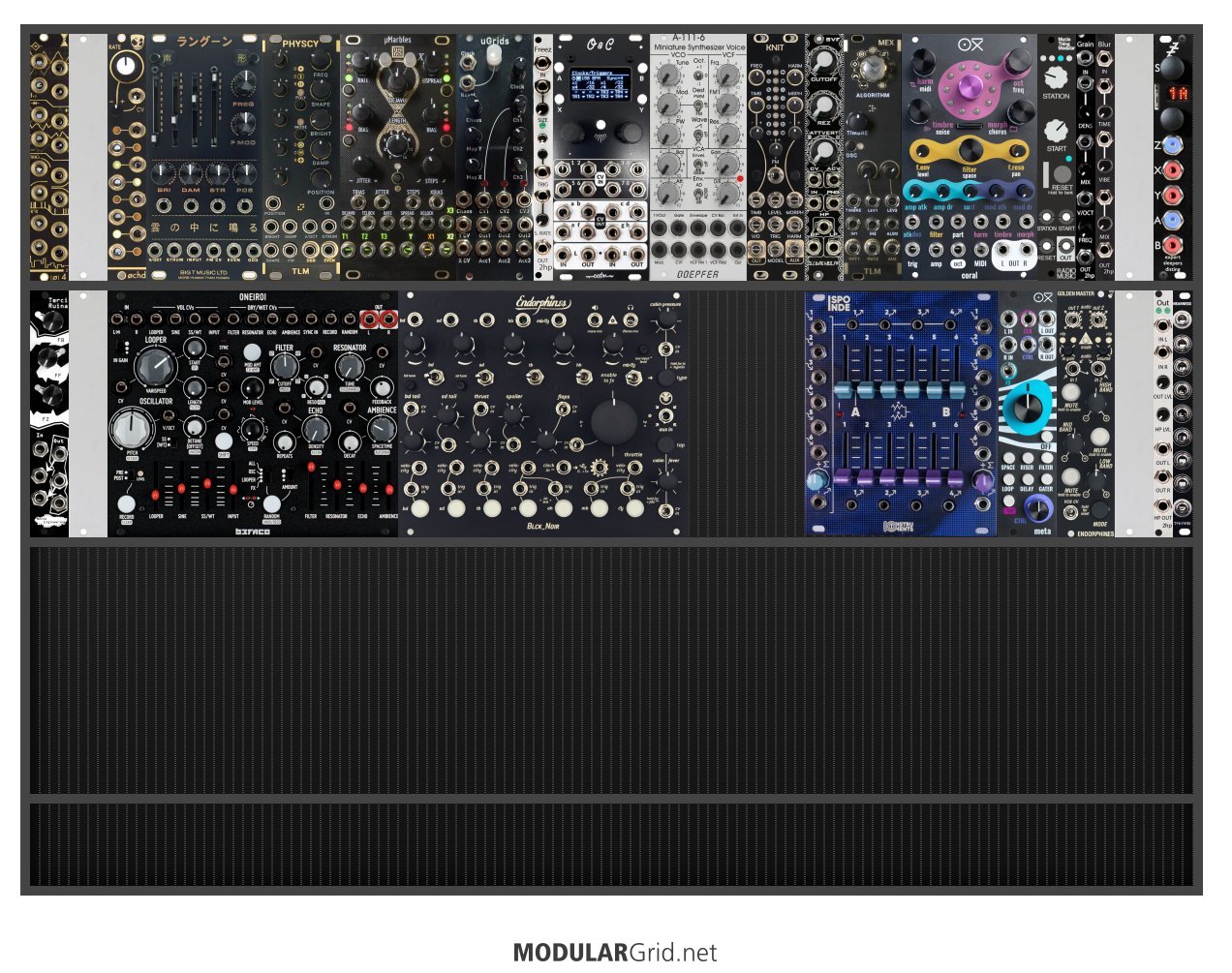The image size is (1232, 973).
Task: Click the STATION knob on Radio Music
Action: [x=1056, y=77]
